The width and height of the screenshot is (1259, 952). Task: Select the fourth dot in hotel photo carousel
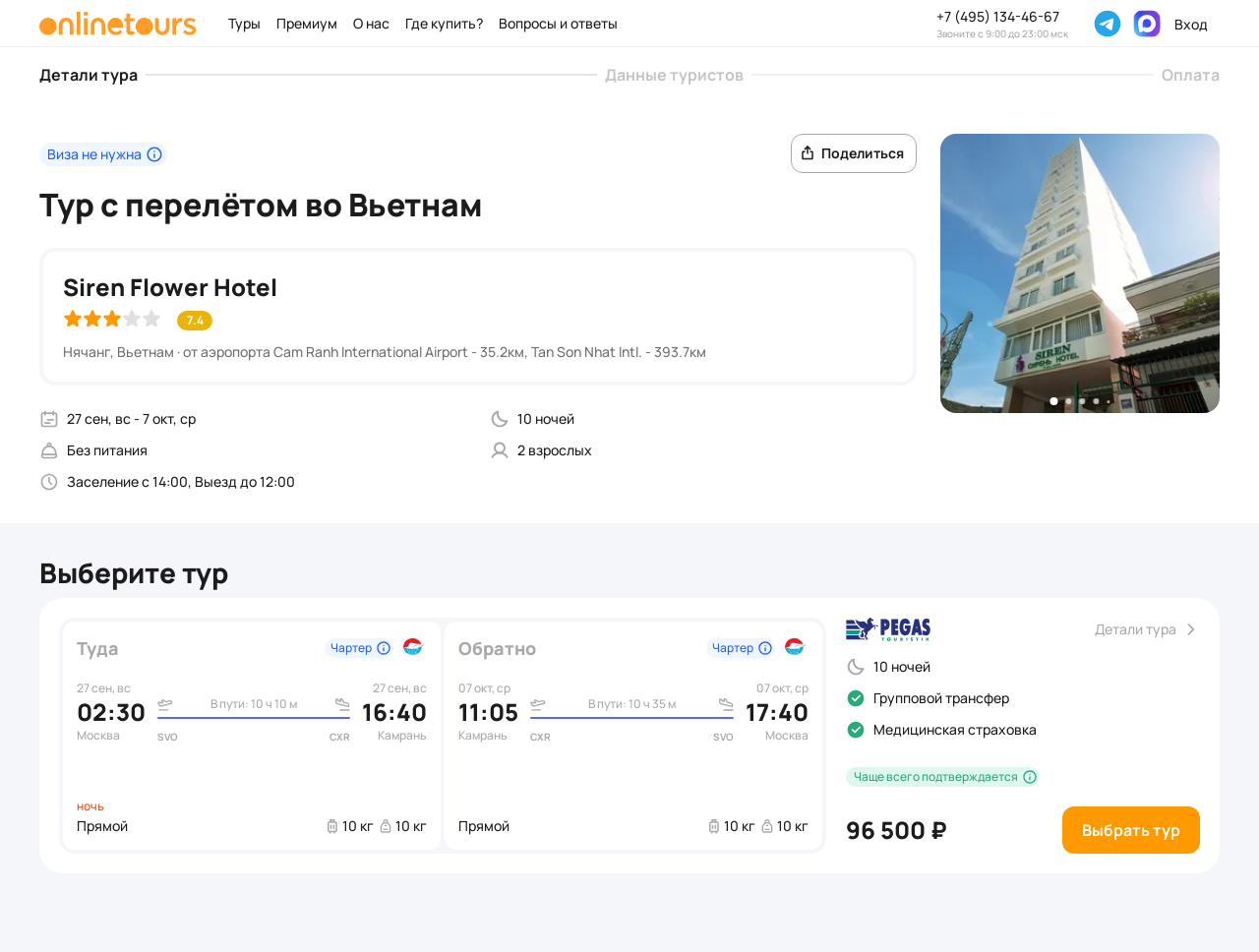(x=1096, y=401)
